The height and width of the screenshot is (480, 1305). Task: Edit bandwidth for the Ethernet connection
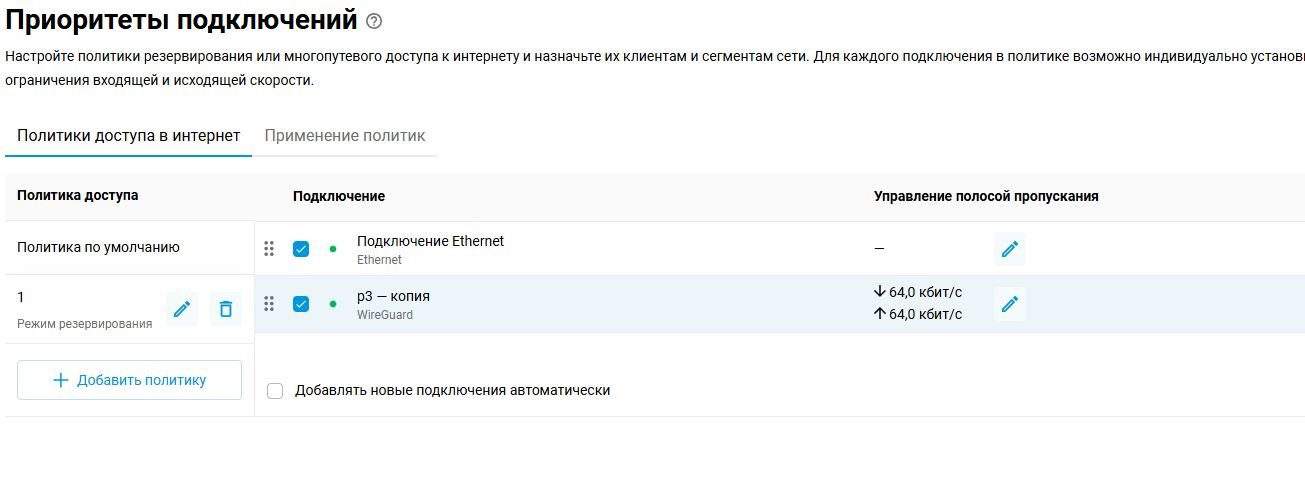coord(1010,249)
